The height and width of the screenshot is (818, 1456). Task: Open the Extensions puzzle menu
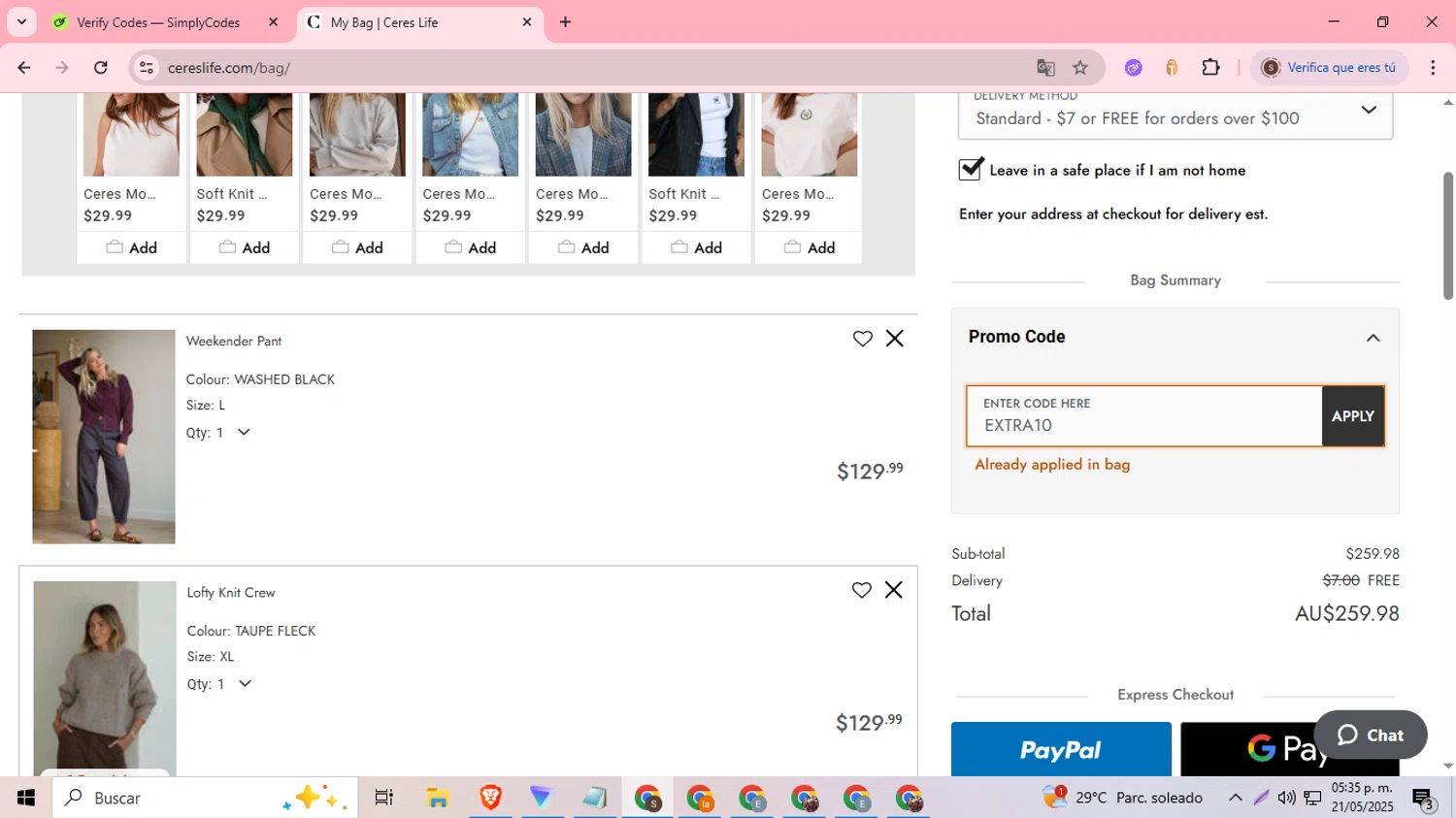1210,68
